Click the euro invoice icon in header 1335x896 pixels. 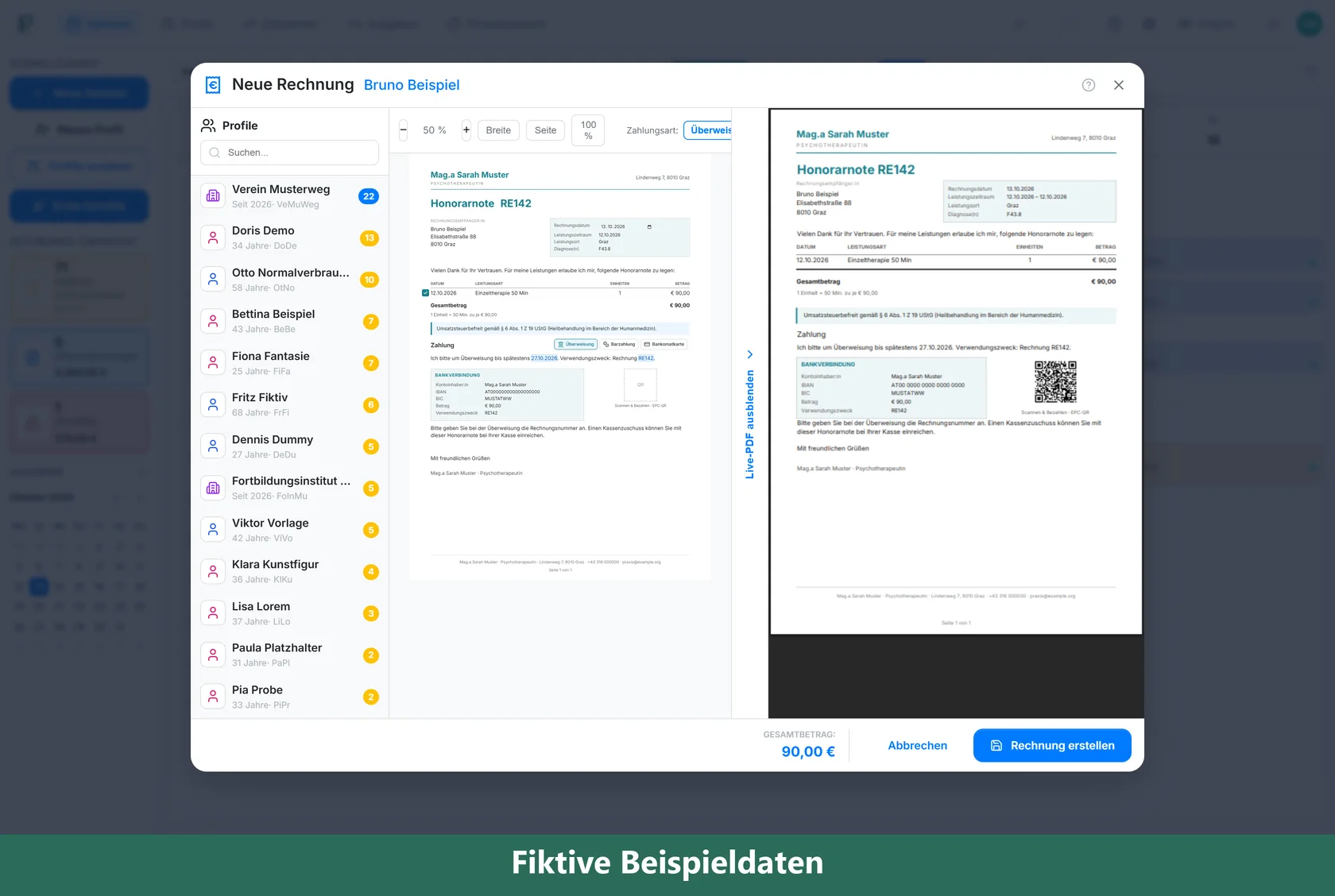click(213, 85)
